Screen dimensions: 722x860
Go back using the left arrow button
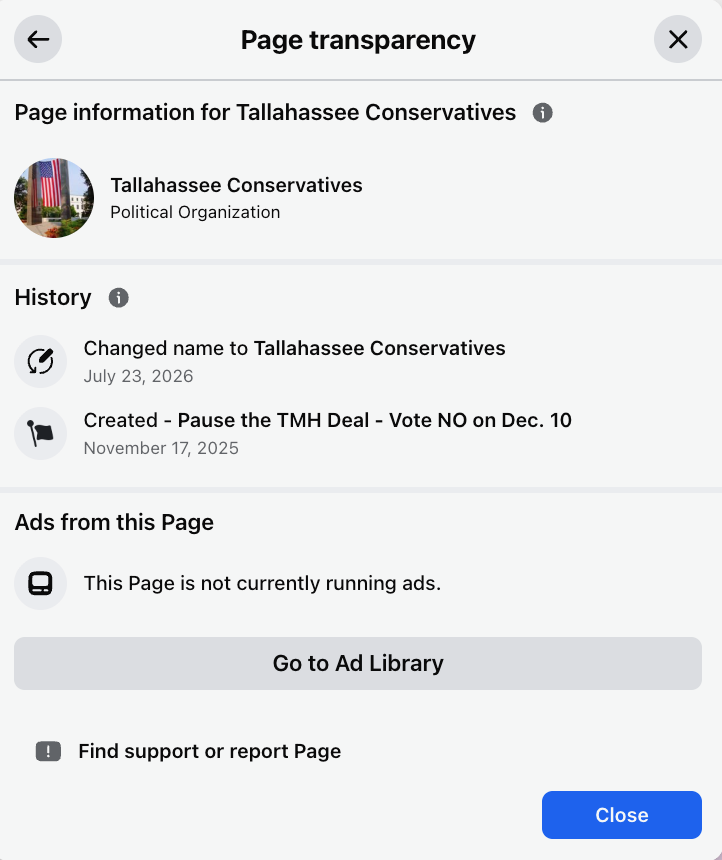(38, 39)
